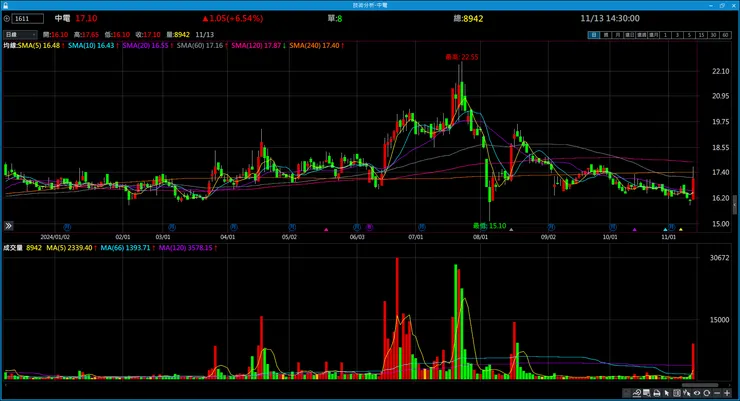Click the blue 月 marker near 06/03 date
The image size is (740, 401).
tap(357, 227)
